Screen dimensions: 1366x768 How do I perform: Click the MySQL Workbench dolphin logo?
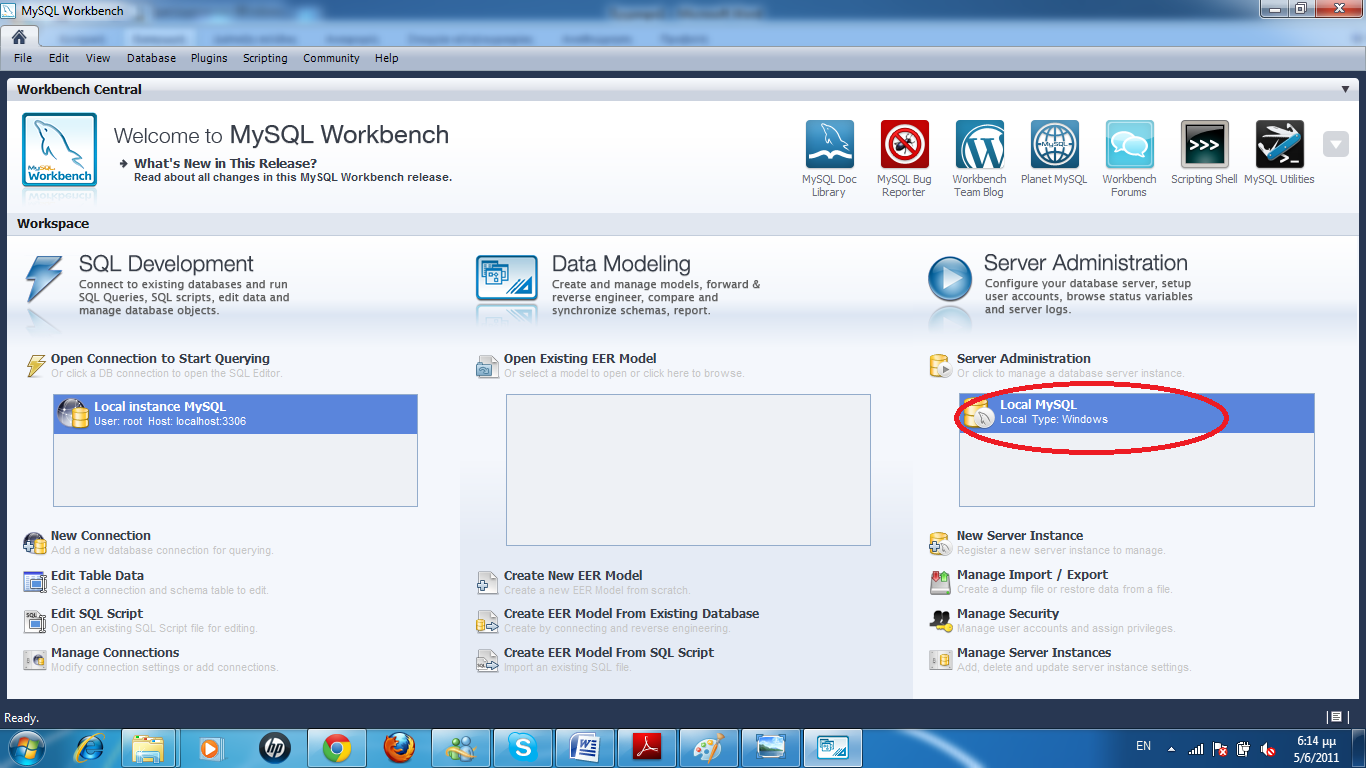[x=60, y=150]
